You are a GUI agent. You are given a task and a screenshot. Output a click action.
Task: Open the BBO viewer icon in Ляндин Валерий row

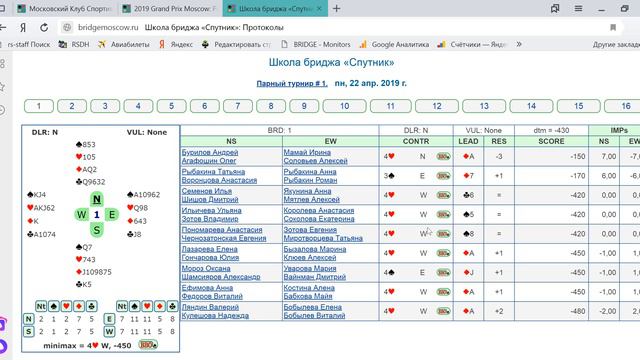coord(443,311)
